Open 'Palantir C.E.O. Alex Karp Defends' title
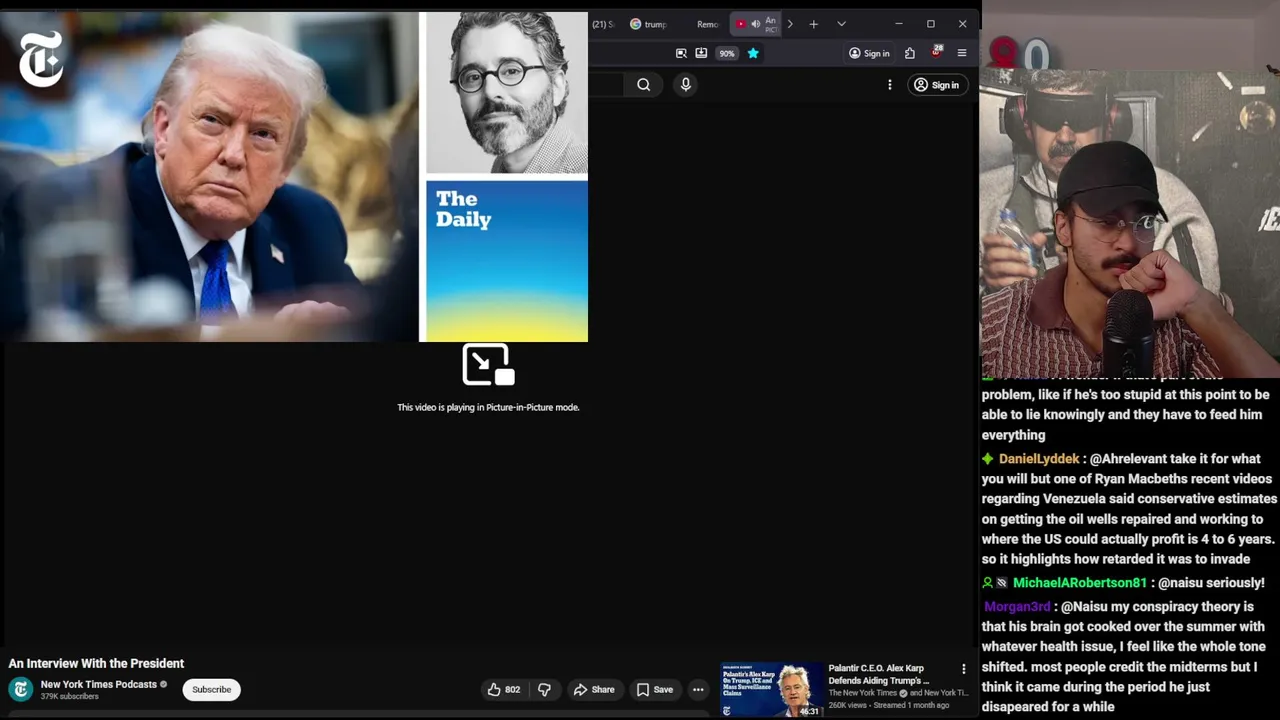This screenshot has width=1280, height=720. (x=879, y=674)
